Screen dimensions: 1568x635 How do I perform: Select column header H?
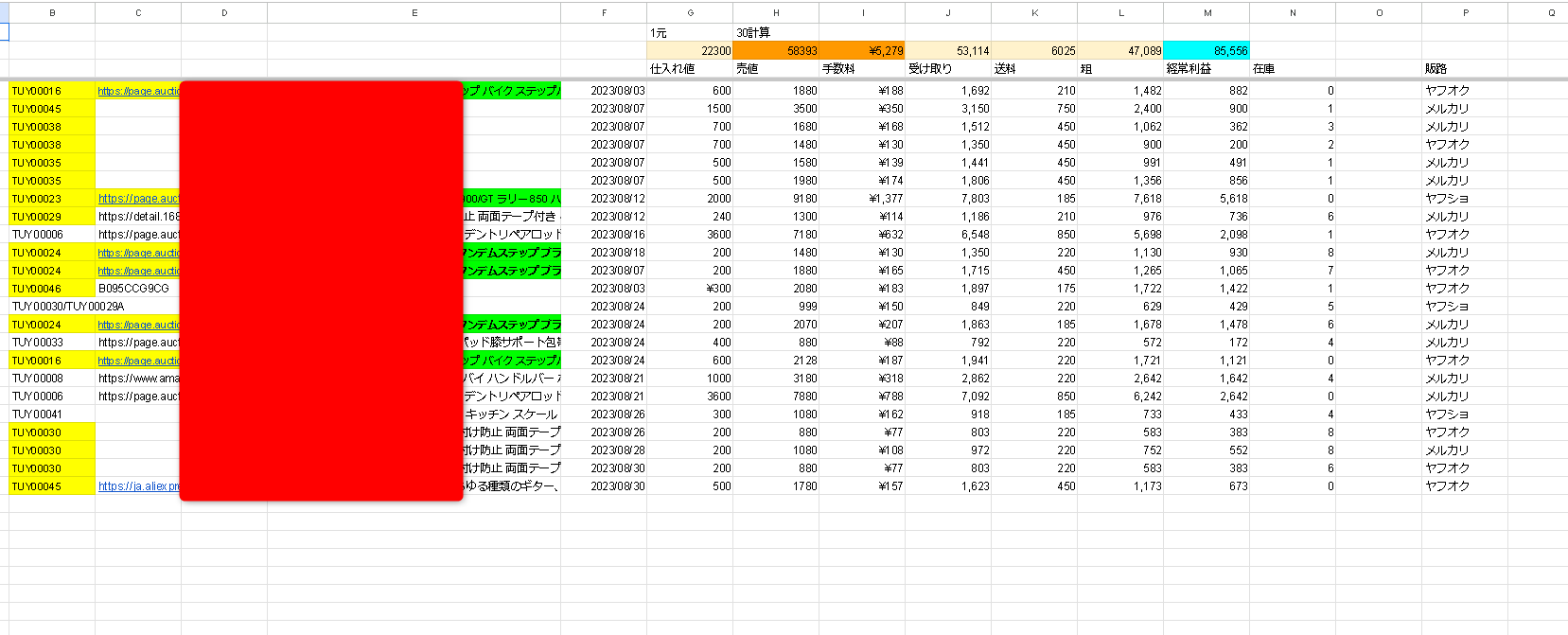pos(776,13)
